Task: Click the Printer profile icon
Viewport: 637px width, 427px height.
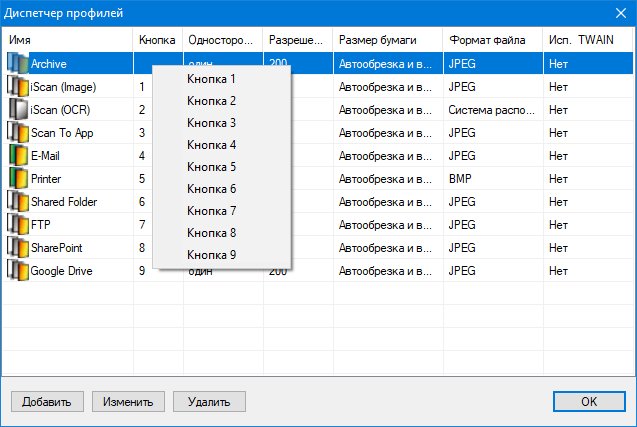Action: [18, 178]
